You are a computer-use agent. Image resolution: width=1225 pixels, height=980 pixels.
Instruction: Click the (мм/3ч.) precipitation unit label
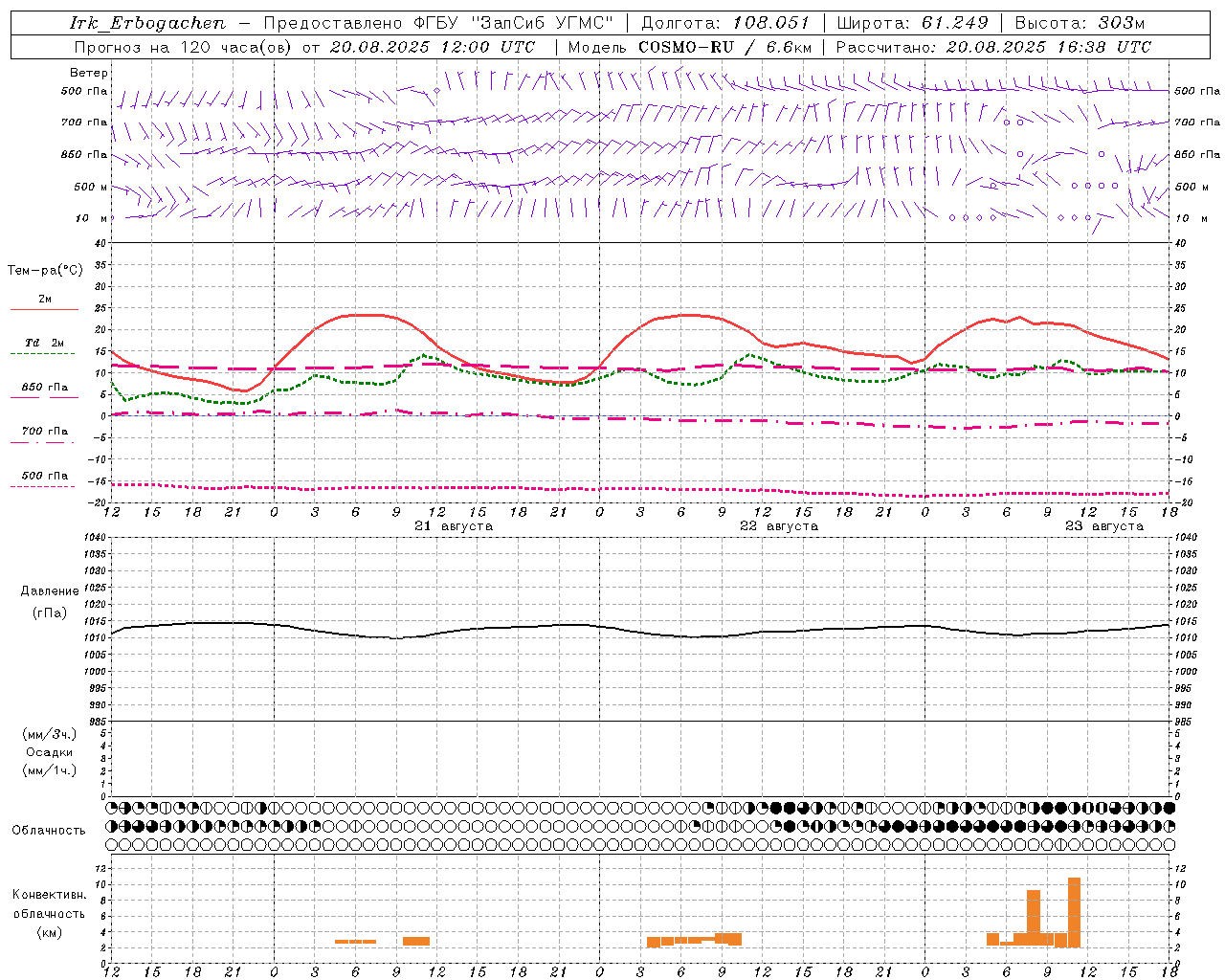[x=50, y=735]
